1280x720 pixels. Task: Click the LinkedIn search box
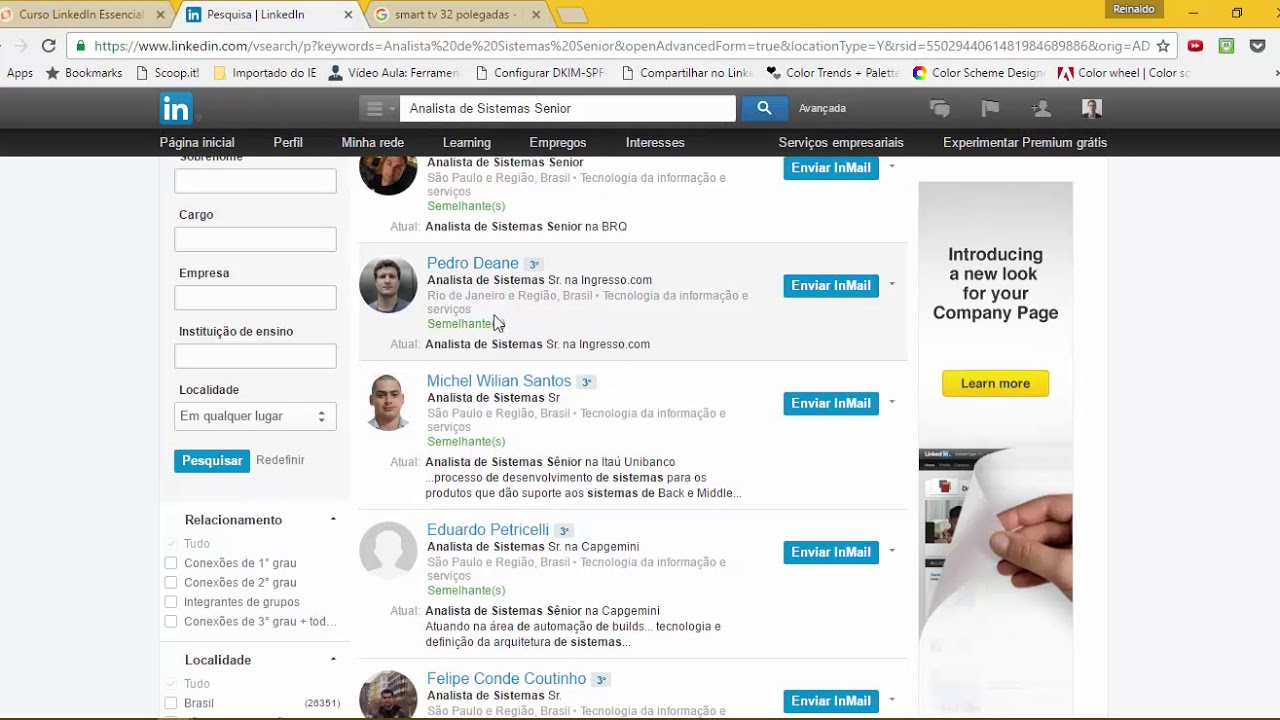[x=568, y=108]
